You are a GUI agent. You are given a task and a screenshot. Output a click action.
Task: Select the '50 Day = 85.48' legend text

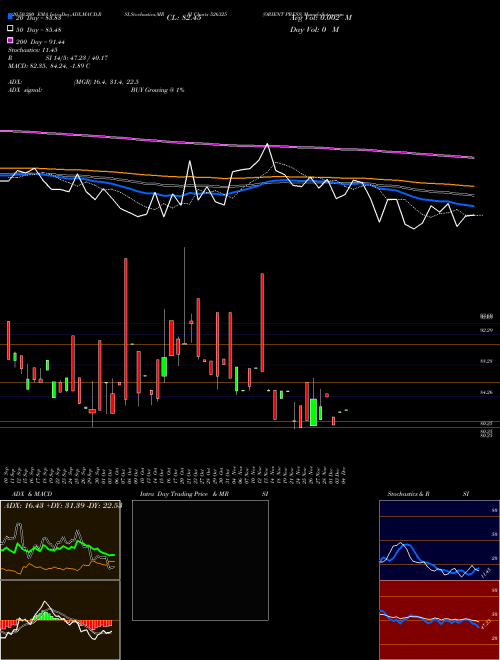[x=39, y=30]
